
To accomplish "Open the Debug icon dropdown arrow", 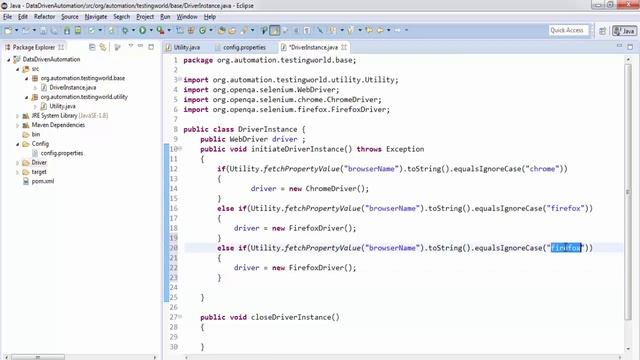I will click(133, 30).
